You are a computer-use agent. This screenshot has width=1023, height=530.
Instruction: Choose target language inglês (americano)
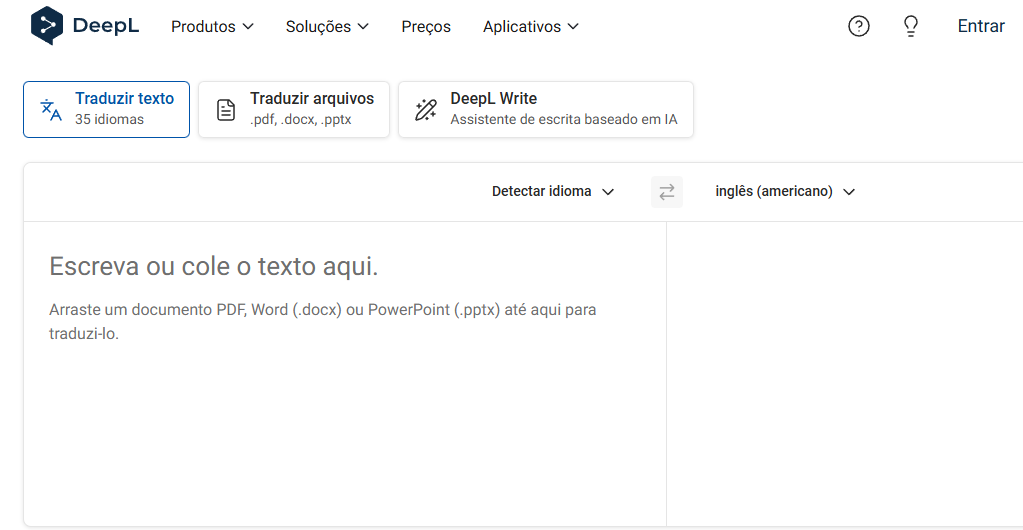click(785, 191)
